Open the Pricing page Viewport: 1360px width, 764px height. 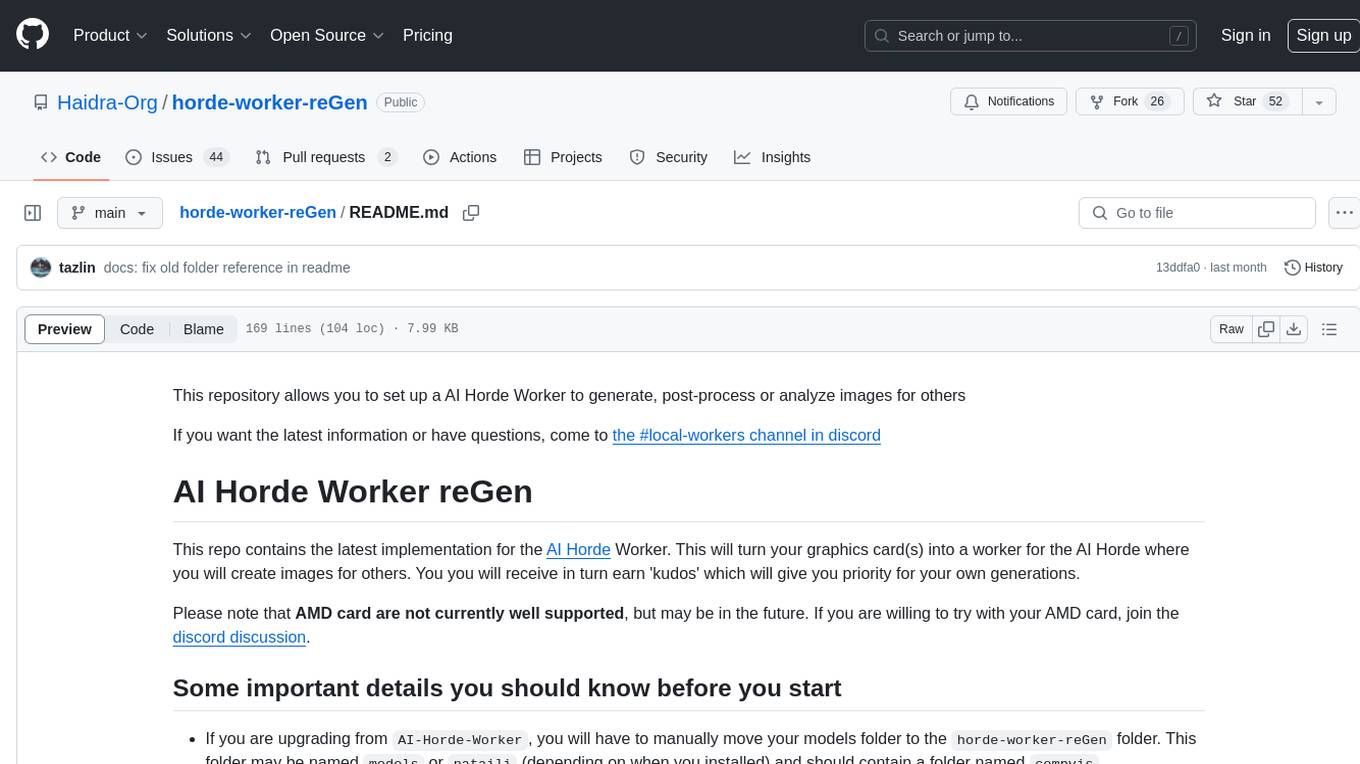click(427, 35)
